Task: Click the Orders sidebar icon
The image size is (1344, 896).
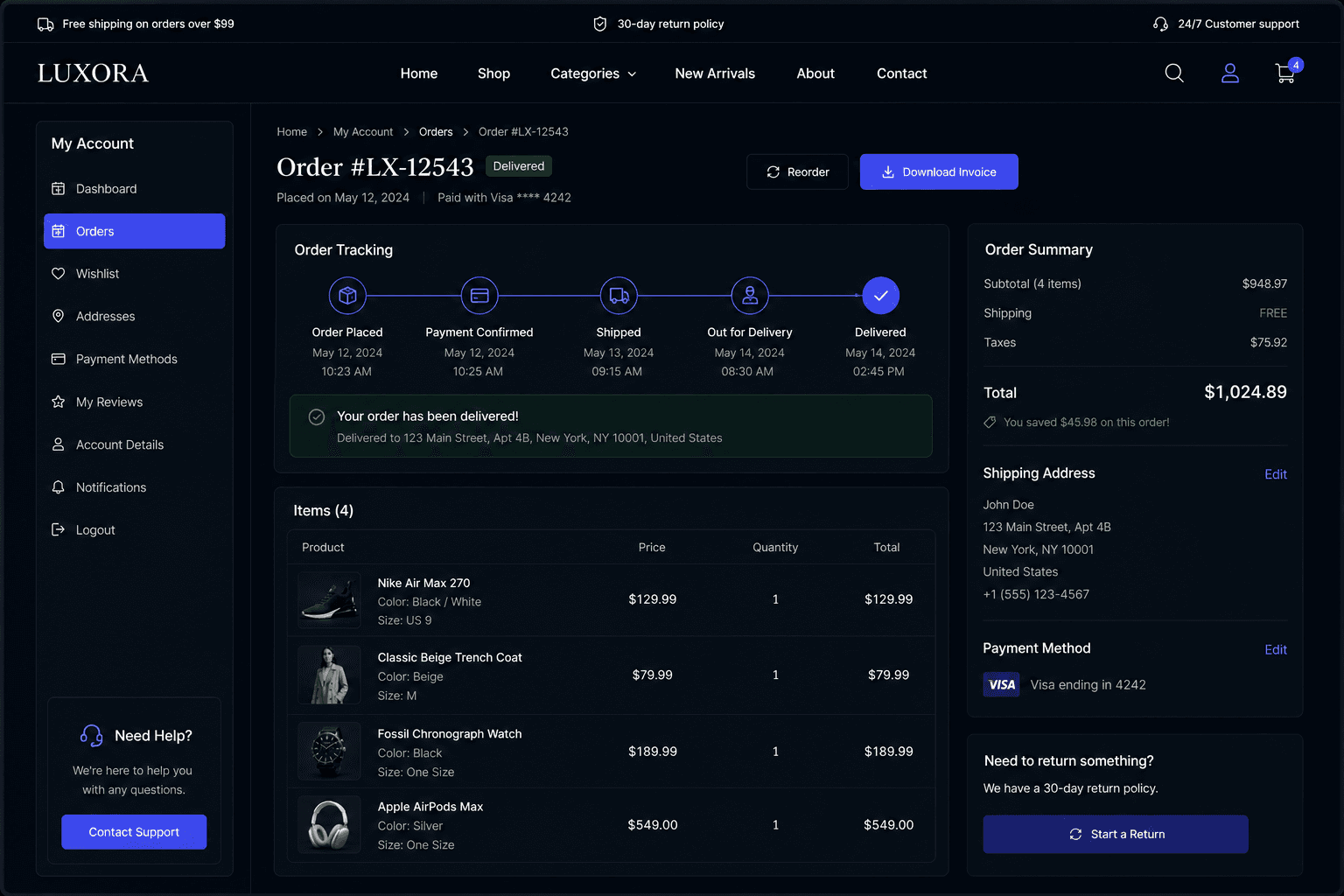Action: (x=59, y=231)
